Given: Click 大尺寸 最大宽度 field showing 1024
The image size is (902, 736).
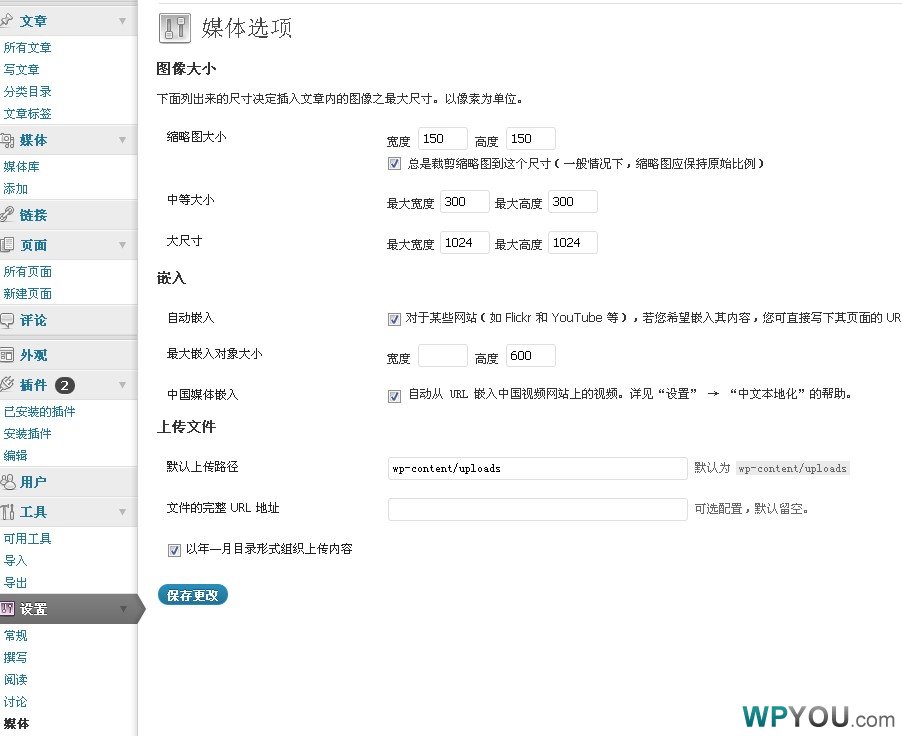Looking at the screenshot, I should [465, 243].
